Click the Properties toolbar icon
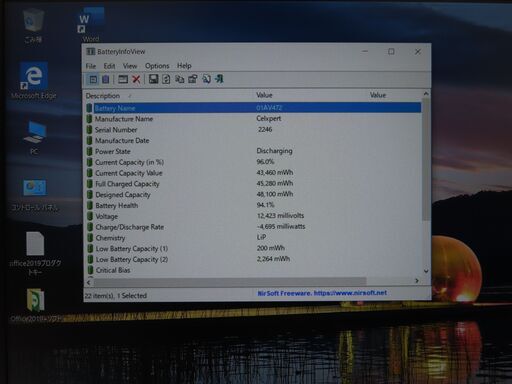Viewport: 512px width, 384px height. [193, 79]
